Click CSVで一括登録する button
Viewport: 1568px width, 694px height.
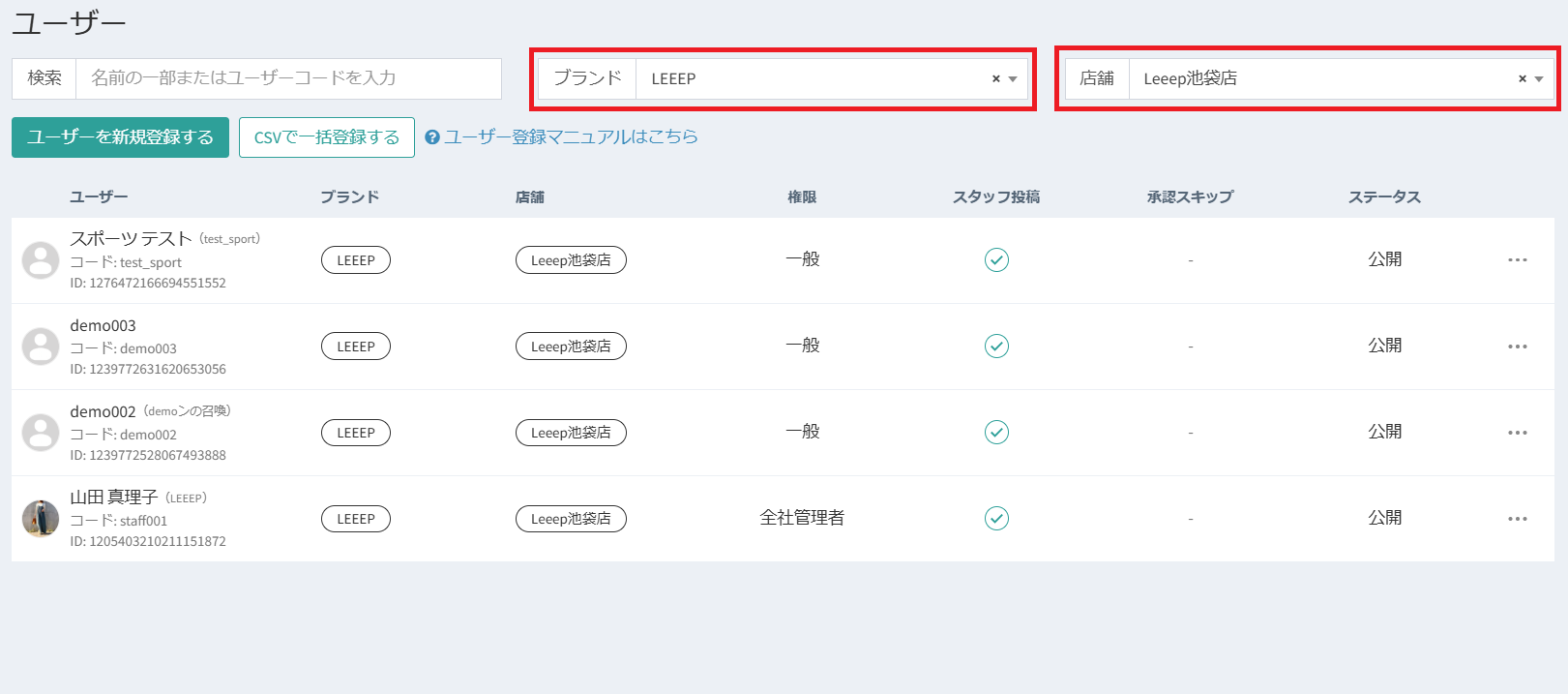coord(326,137)
